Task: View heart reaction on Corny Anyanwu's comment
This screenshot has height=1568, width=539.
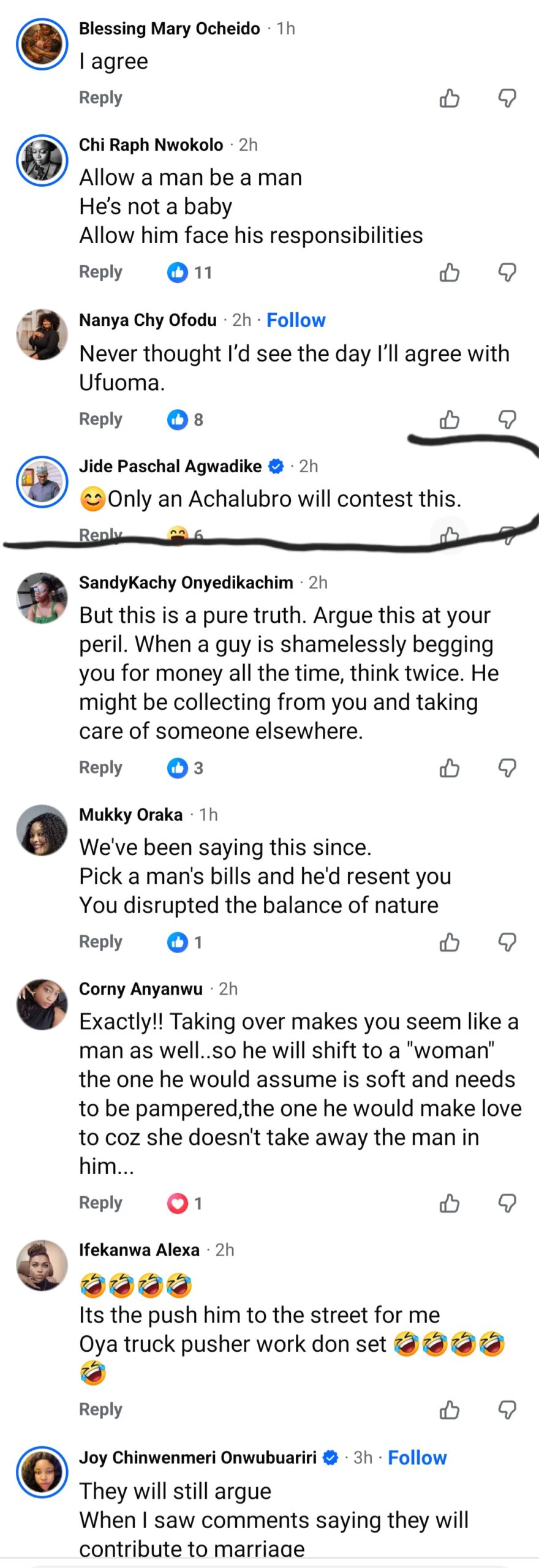Action: tap(184, 1203)
